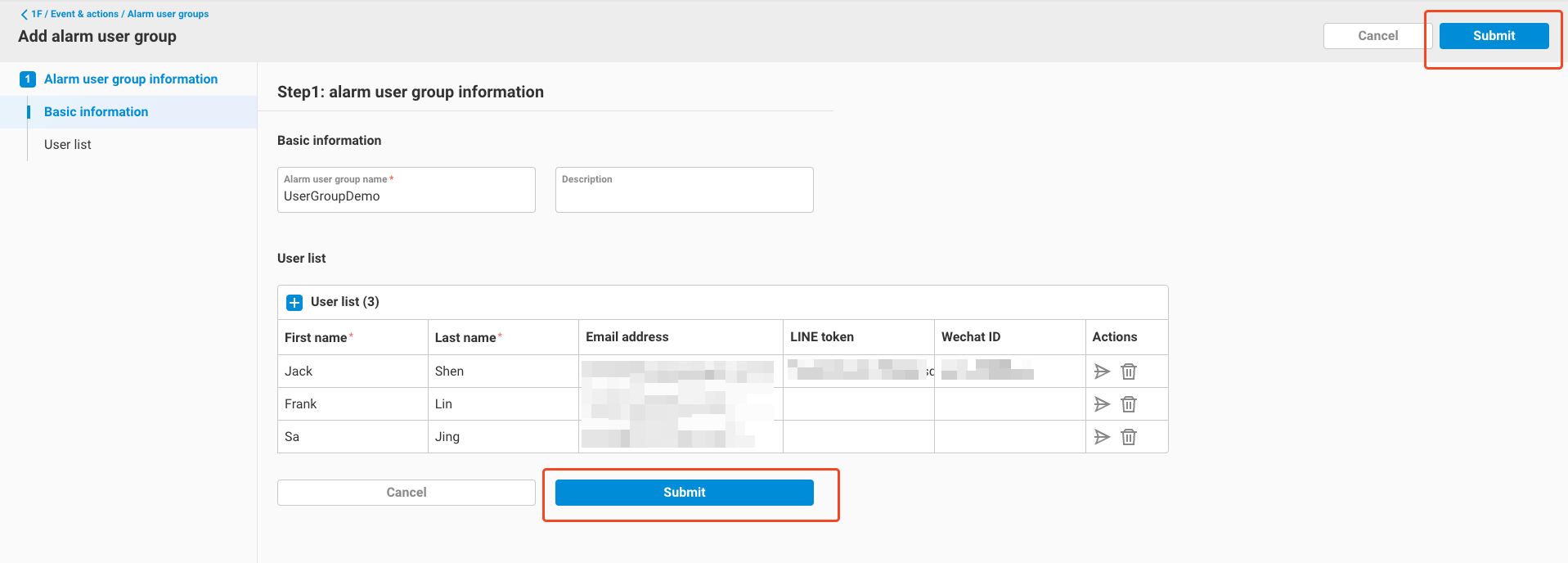
Task: Open Basic information section in sidebar
Action: 96,112
